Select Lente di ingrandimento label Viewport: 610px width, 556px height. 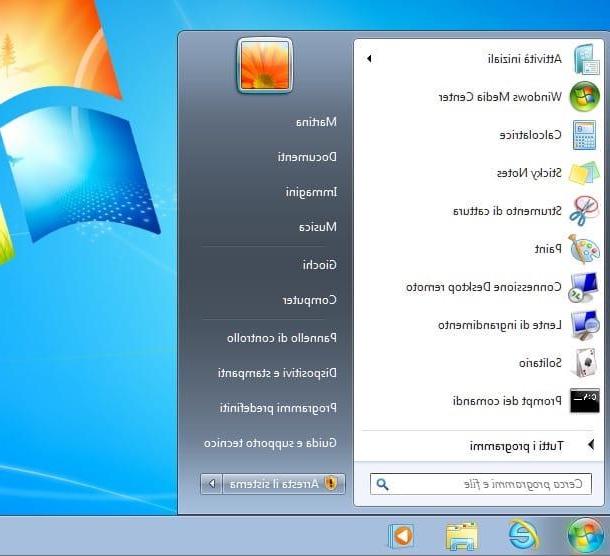[500, 325]
